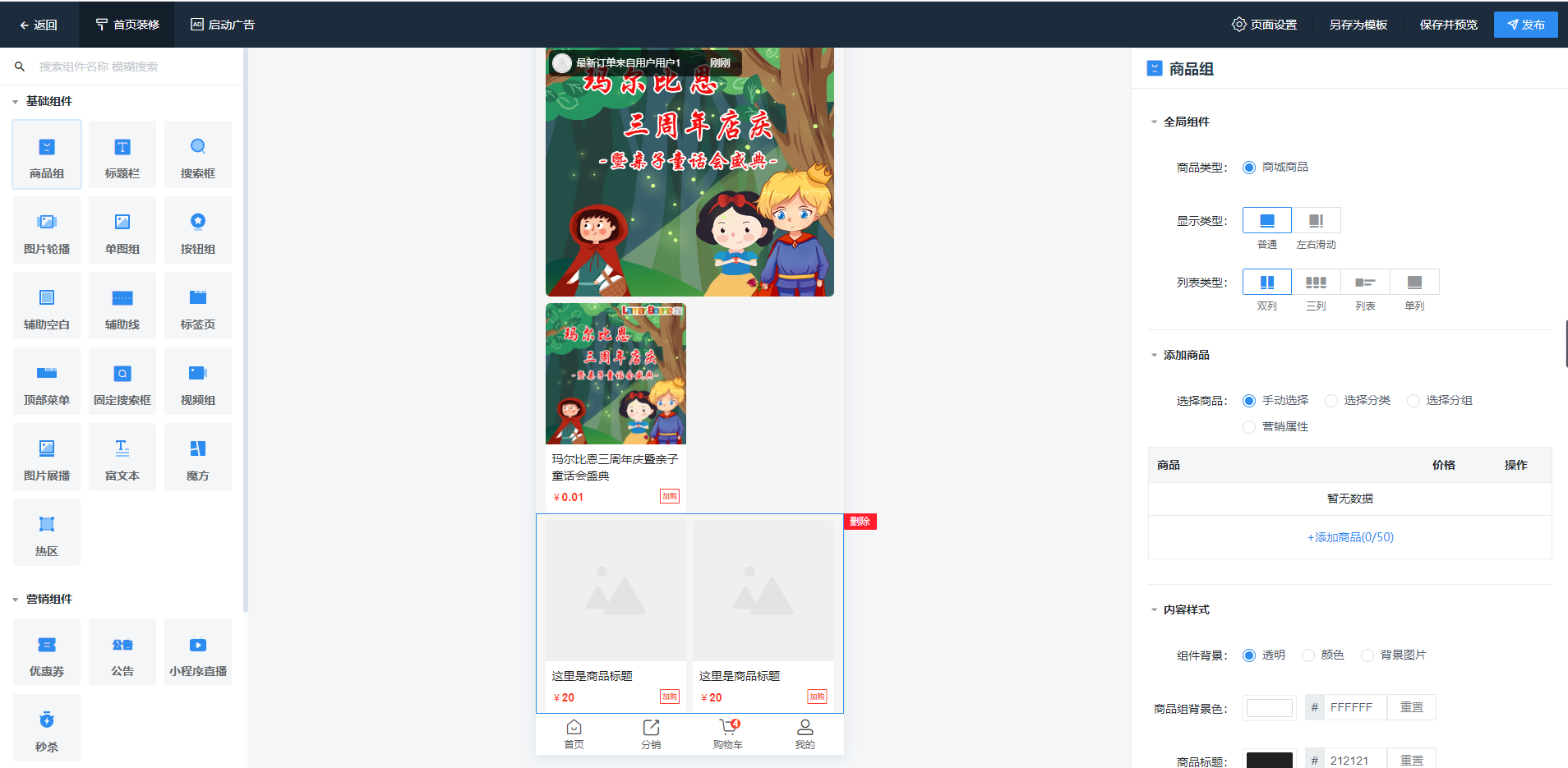Add the 公告 announcement component
Screen dimensions: 1568x768
pyautogui.click(x=122, y=652)
